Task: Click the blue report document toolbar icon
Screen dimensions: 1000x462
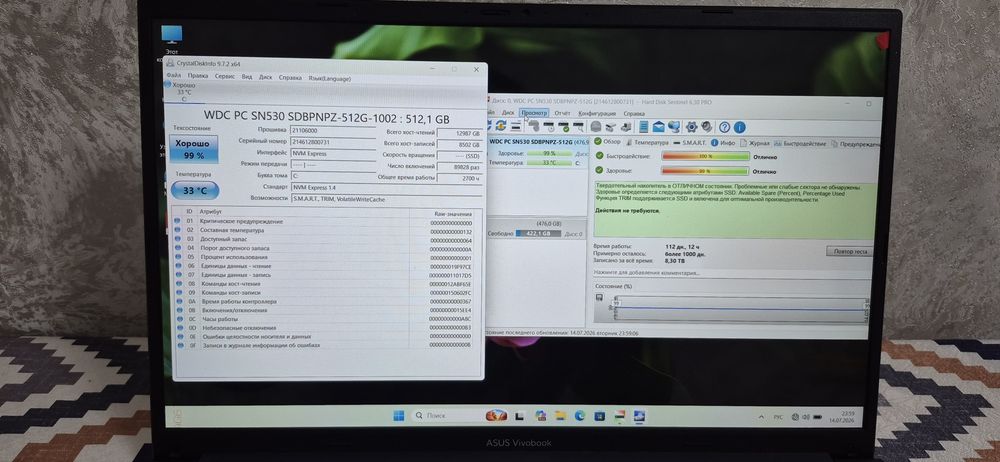Action: coord(643,126)
